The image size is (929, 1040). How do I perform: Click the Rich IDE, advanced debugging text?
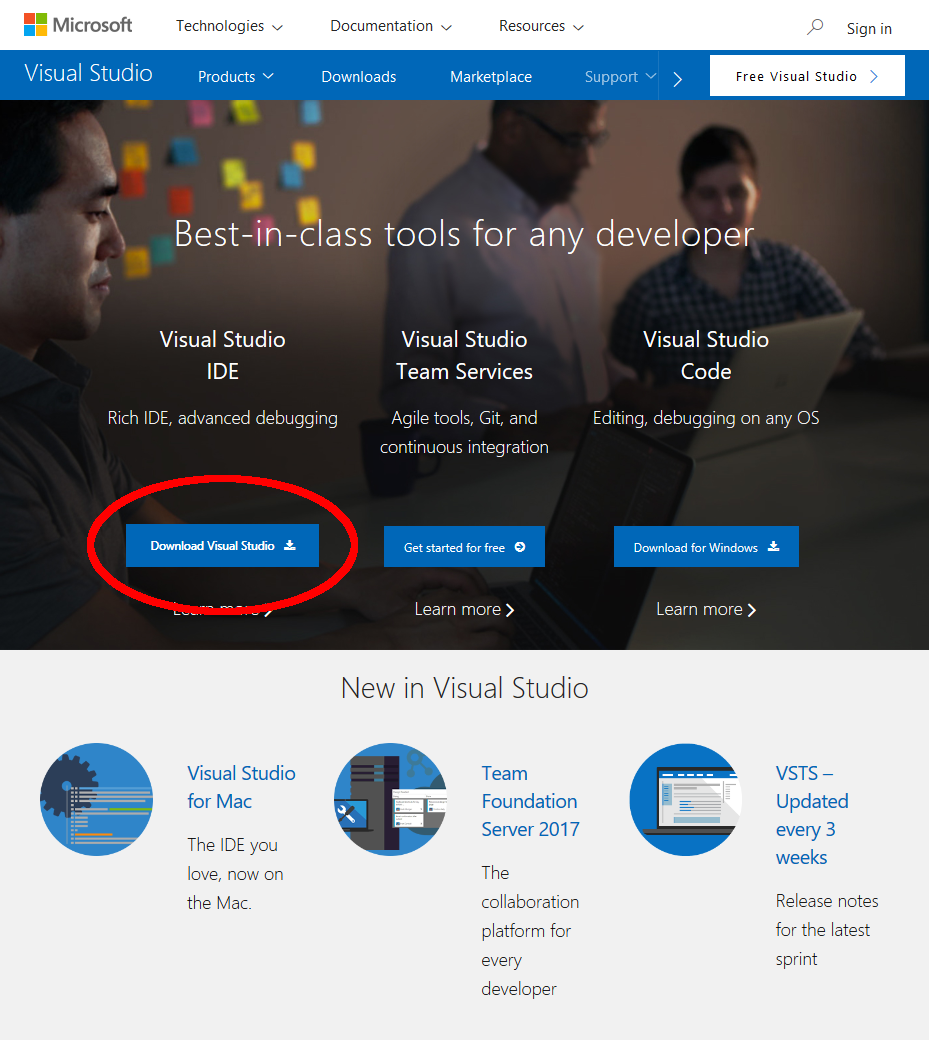[223, 418]
